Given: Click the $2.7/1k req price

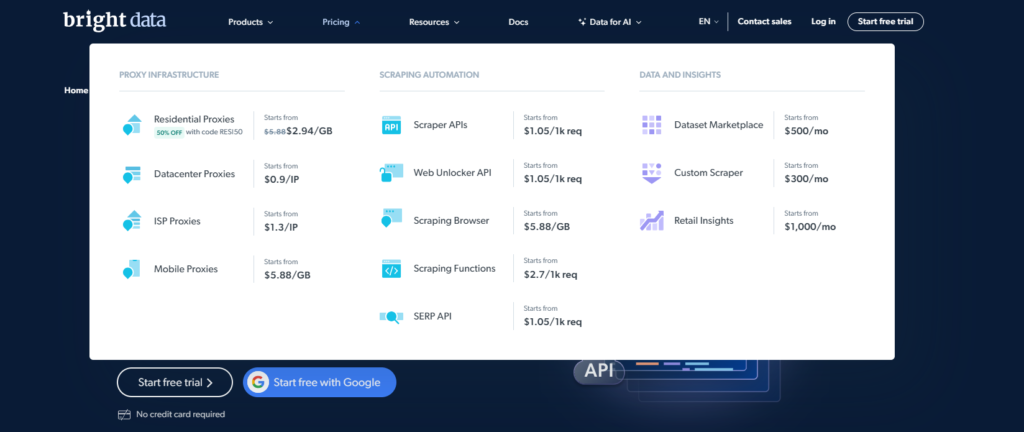Looking at the screenshot, I should 551,275.
